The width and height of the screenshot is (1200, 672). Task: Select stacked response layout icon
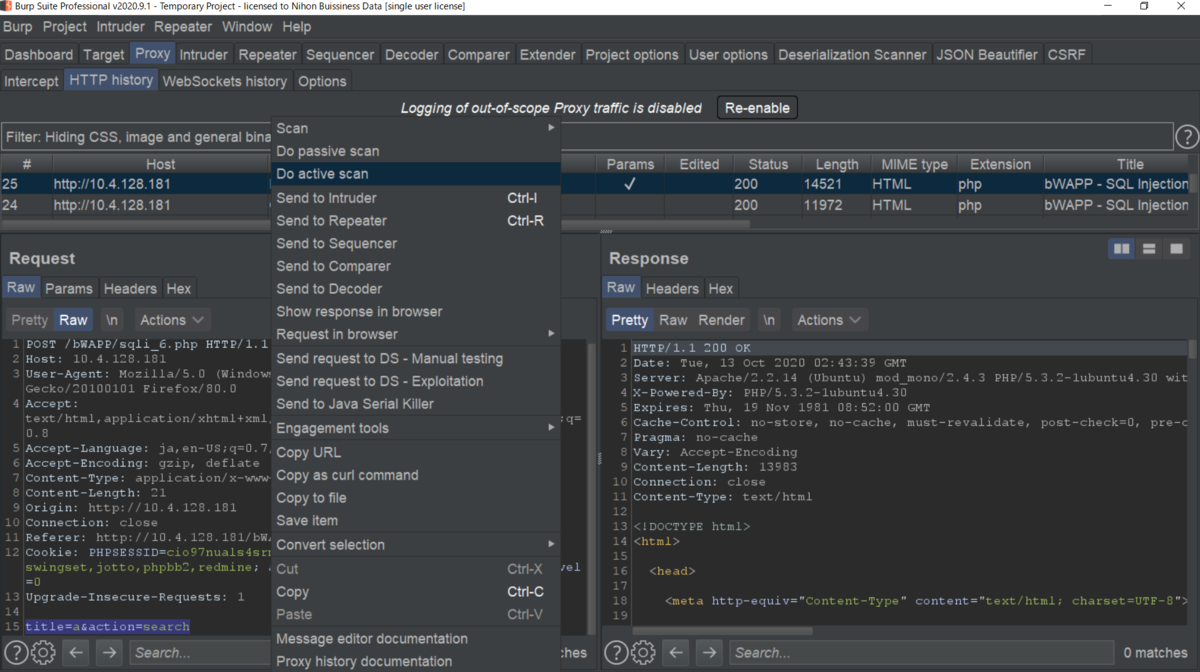click(1149, 248)
